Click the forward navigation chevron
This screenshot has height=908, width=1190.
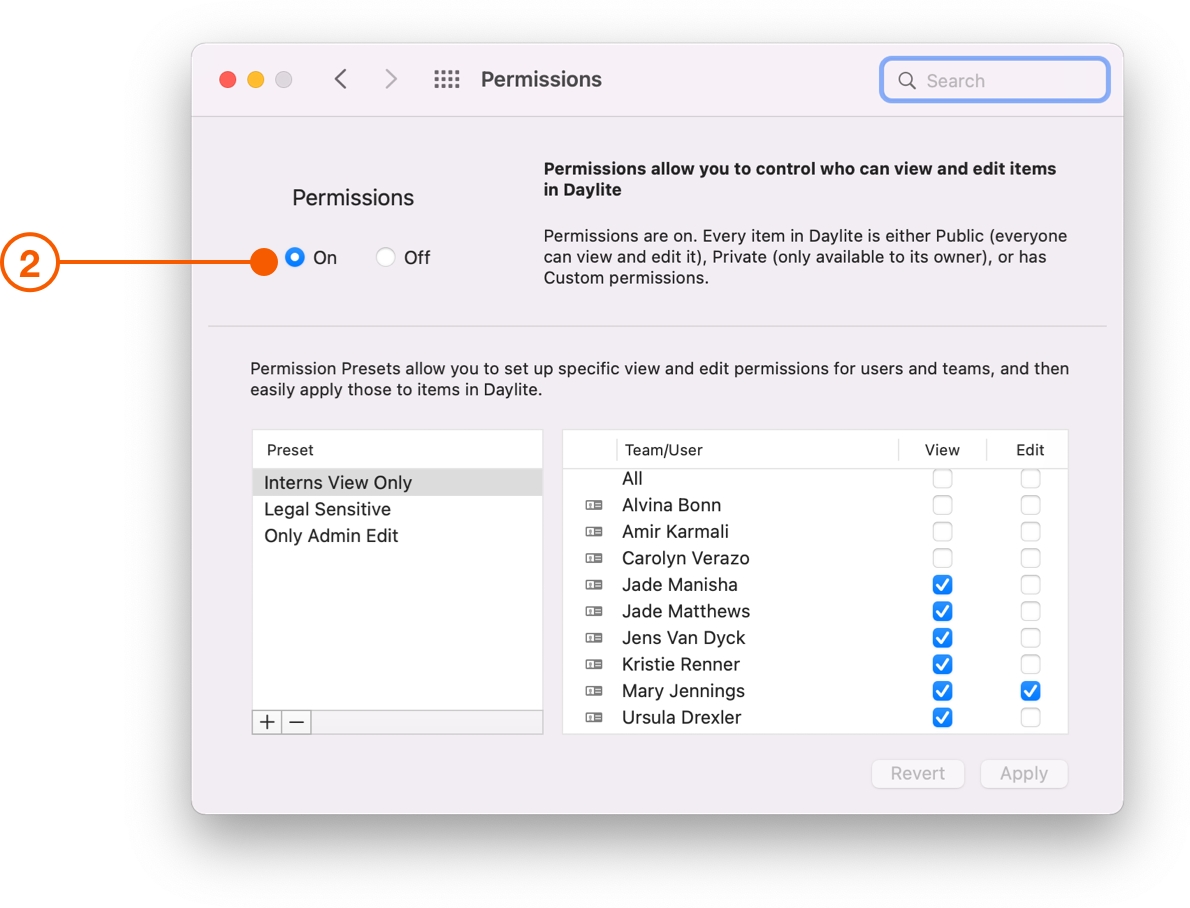point(390,78)
